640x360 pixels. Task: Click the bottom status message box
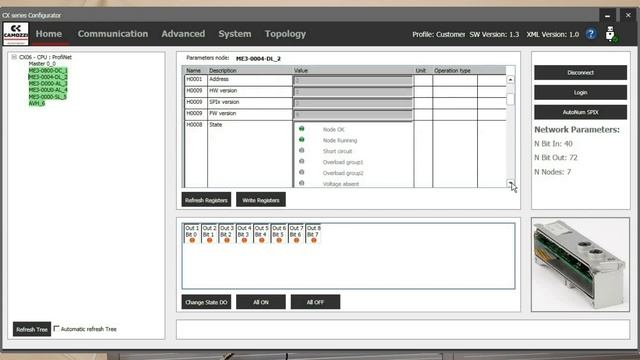click(x=403, y=329)
